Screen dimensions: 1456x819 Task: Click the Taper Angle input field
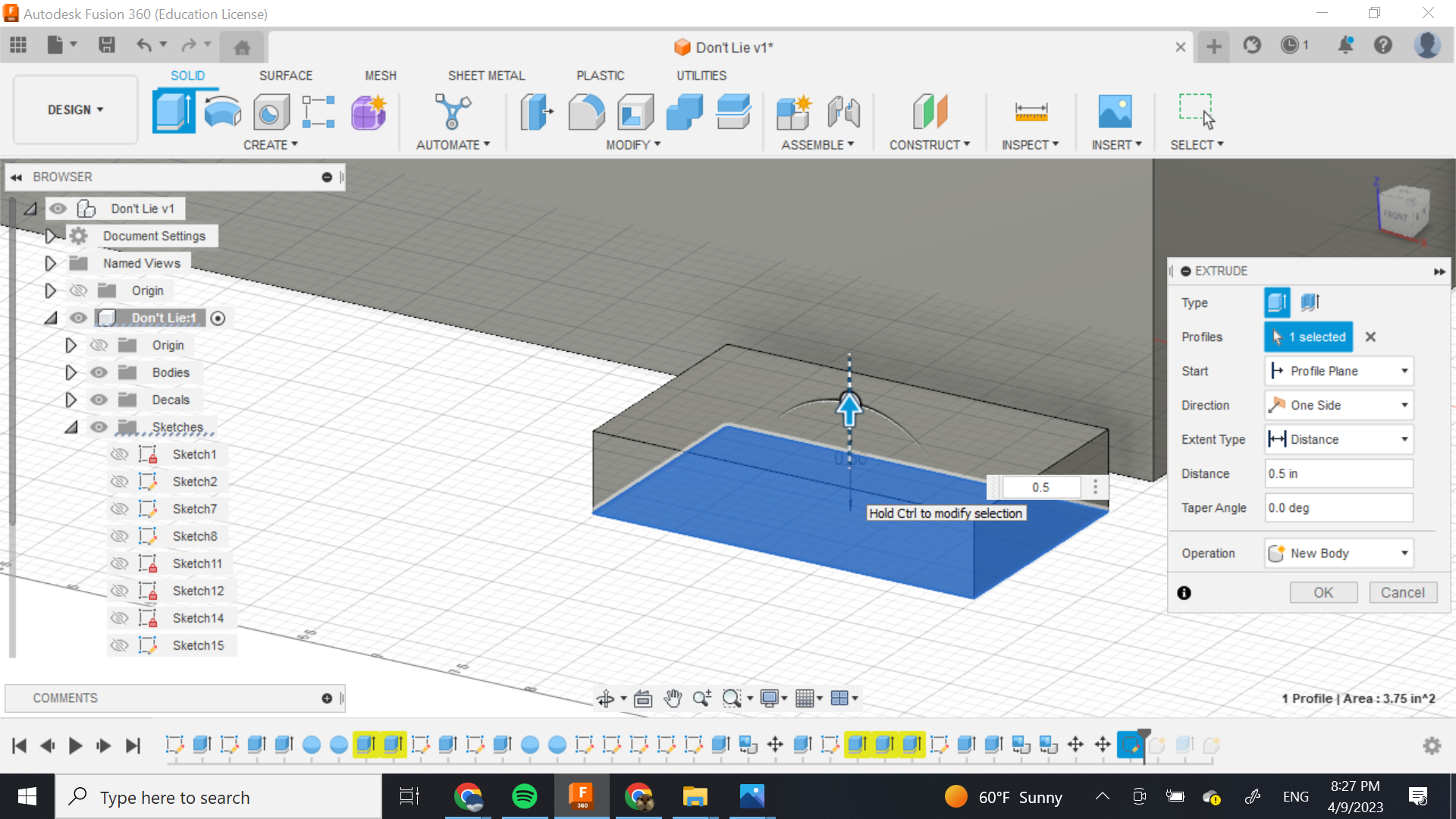coord(1338,508)
